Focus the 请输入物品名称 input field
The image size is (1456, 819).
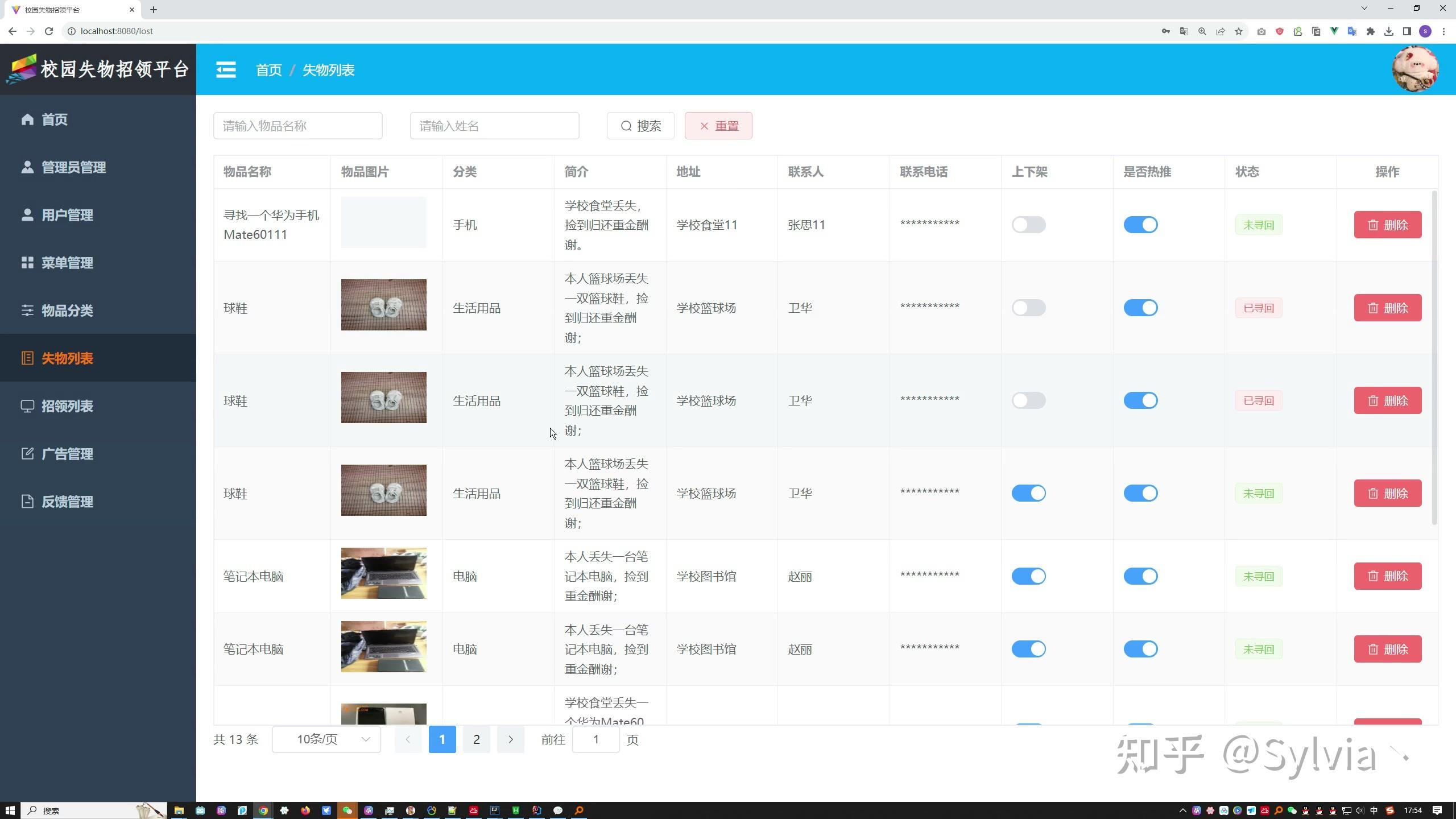click(297, 126)
